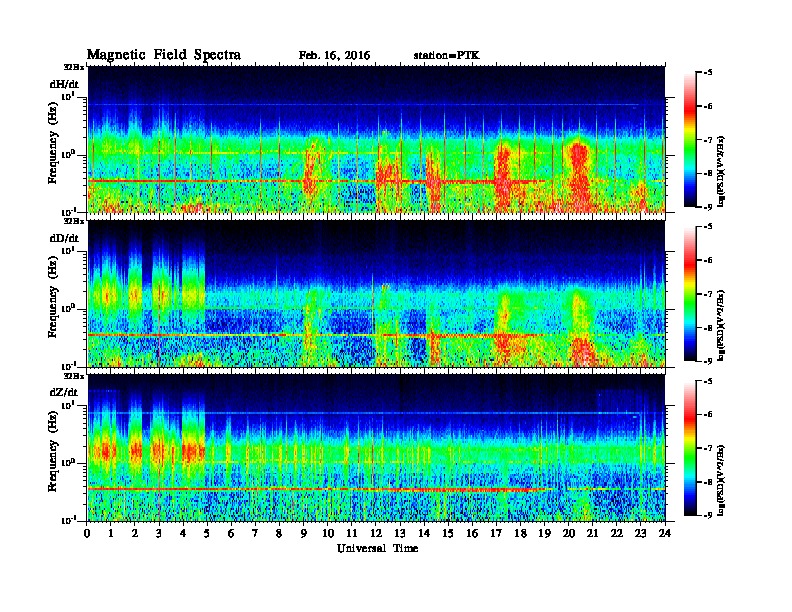This screenshot has width=792, height=612.
Task: Click hour '3' on the Universal Time axis
Action: pyautogui.click(x=159, y=533)
